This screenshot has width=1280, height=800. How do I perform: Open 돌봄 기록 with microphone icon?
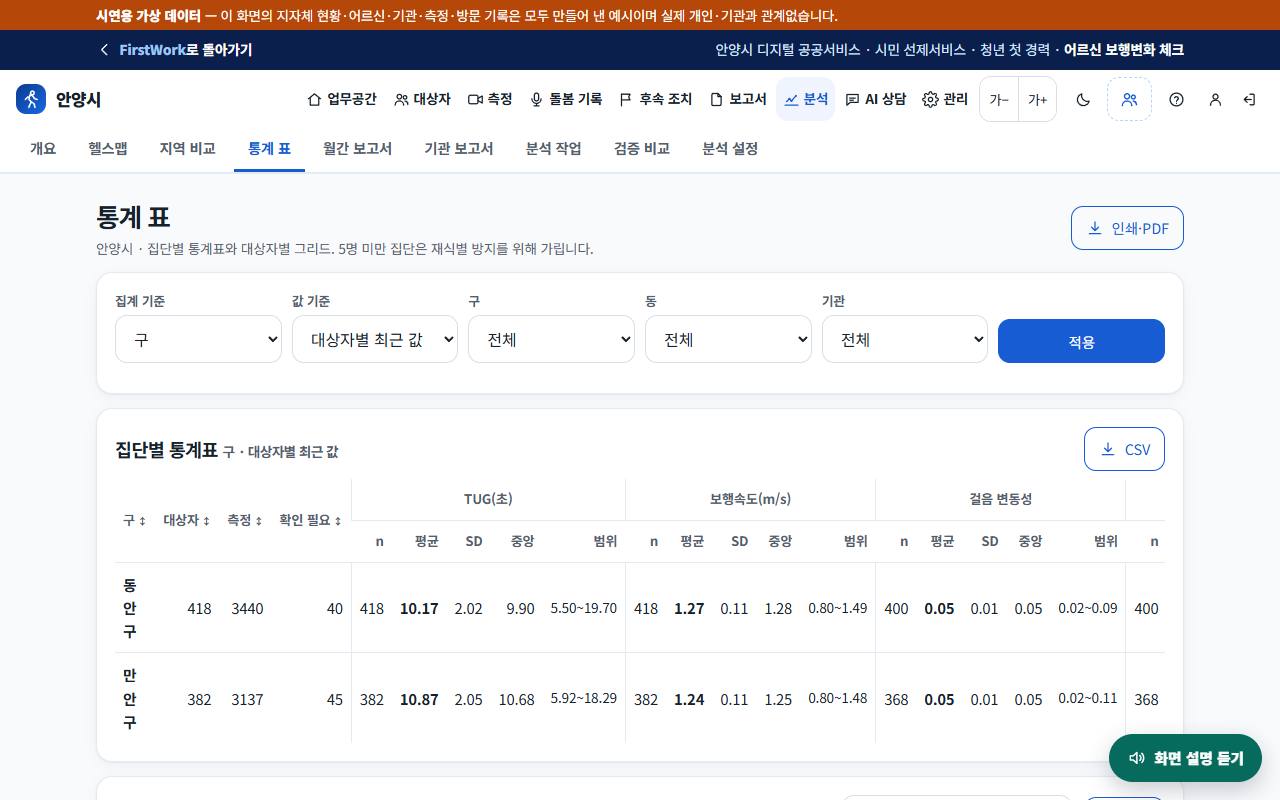click(566, 99)
